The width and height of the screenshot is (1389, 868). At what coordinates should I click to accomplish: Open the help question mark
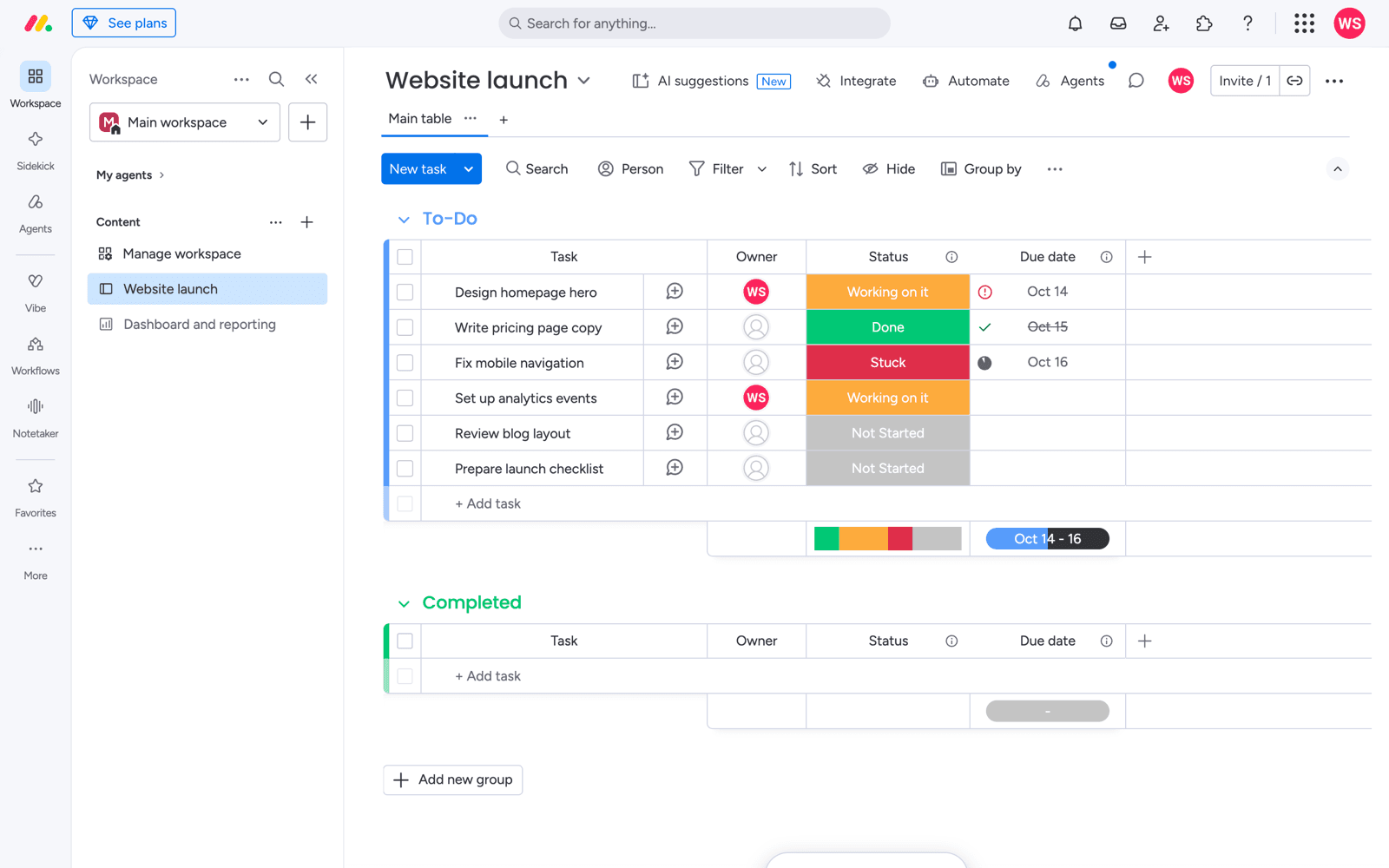click(x=1247, y=23)
